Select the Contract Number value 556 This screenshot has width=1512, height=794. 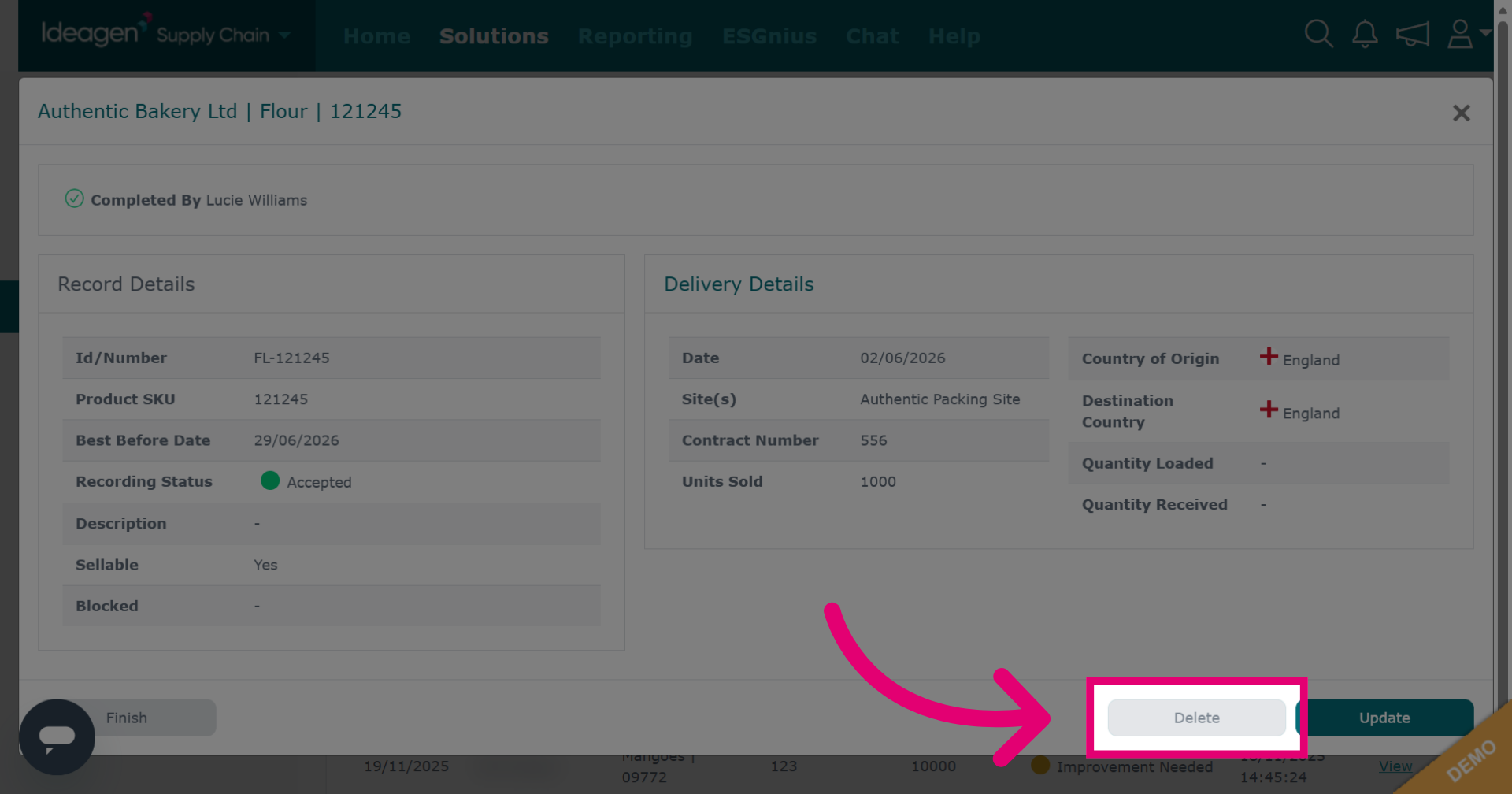click(873, 440)
